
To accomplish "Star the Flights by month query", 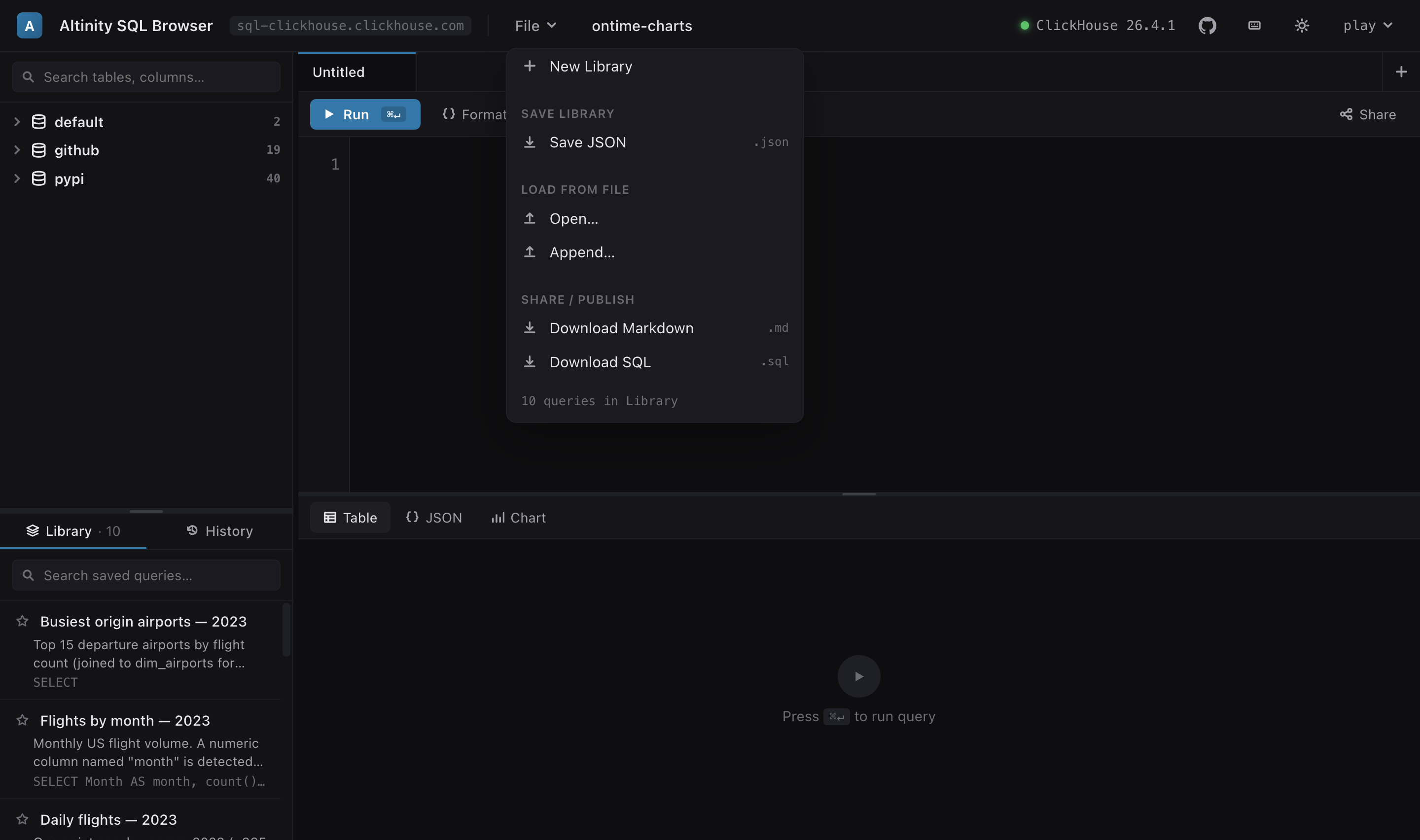I will coord(23,720).
